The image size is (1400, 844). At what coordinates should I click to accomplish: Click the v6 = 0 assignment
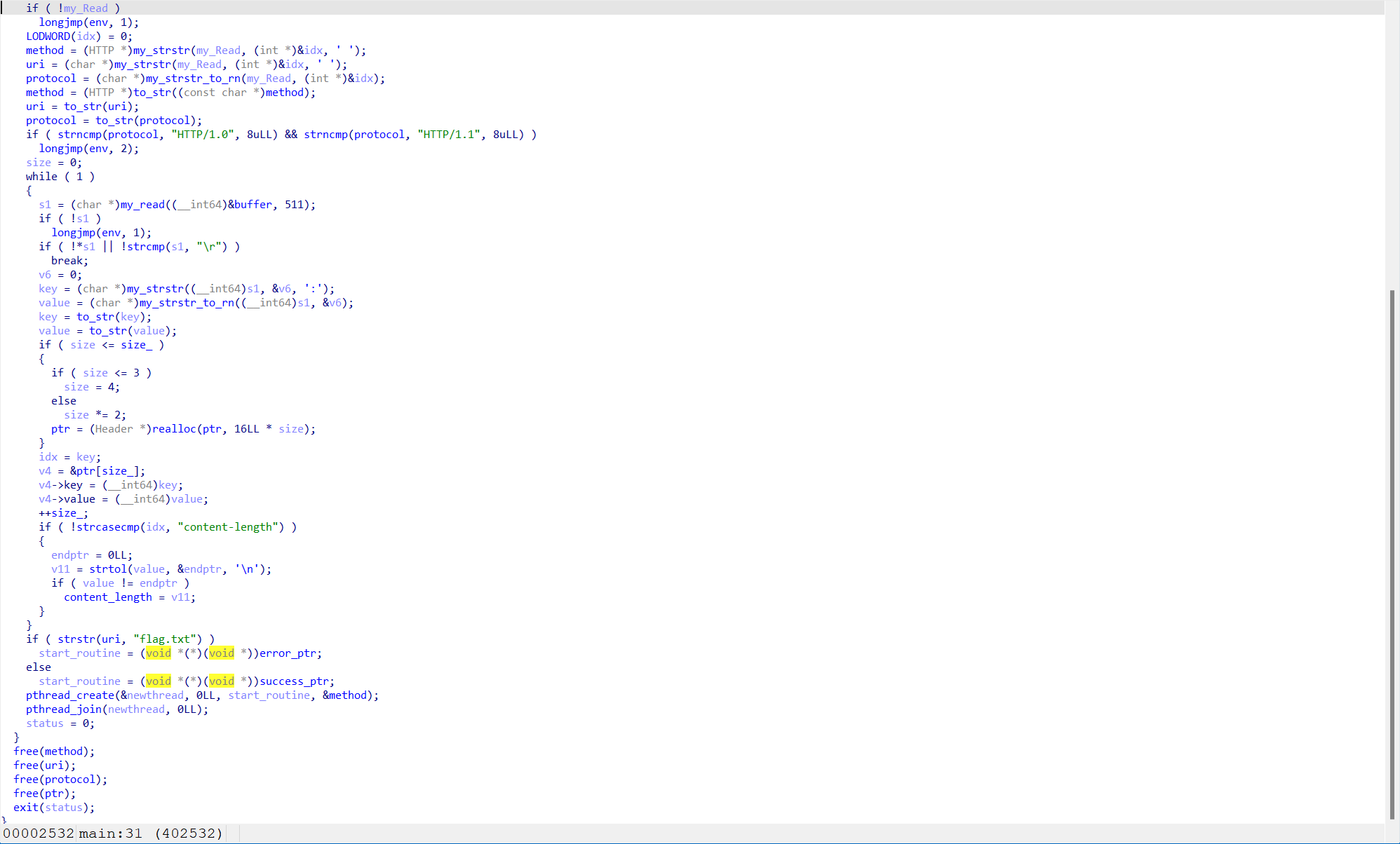60,275
